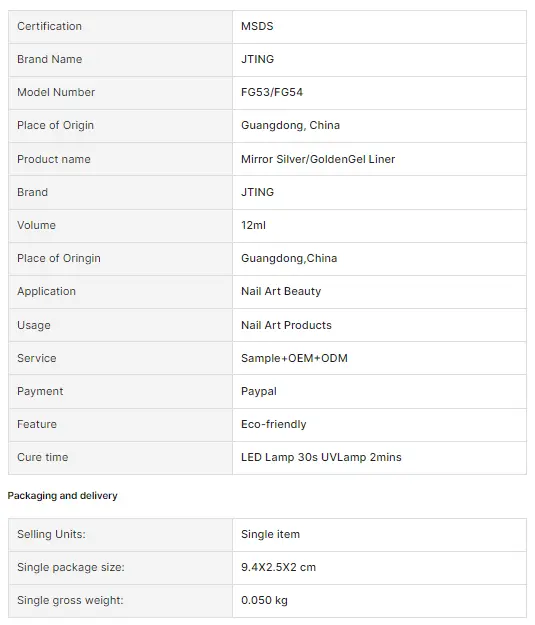The height and width of the screenshot is (625, 535).
Task: Select the Eco-friendly feature value
Action: click(x=273, y=425)
